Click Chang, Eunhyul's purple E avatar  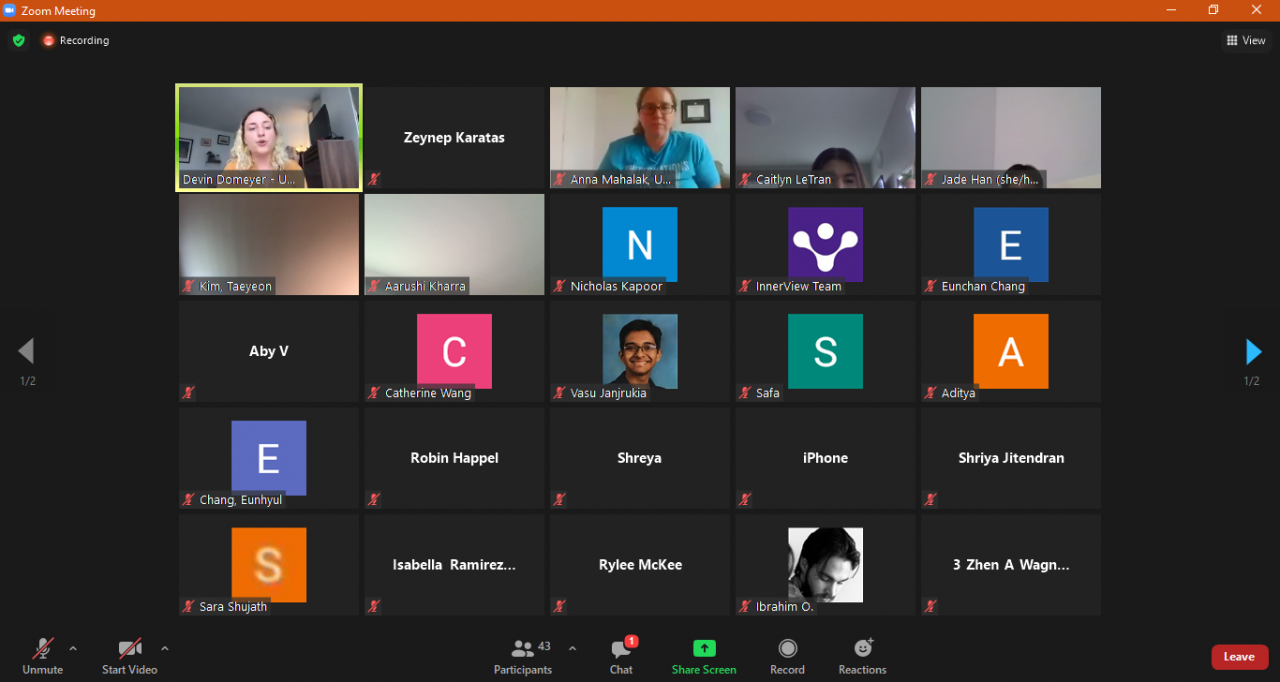click(269, 458)
